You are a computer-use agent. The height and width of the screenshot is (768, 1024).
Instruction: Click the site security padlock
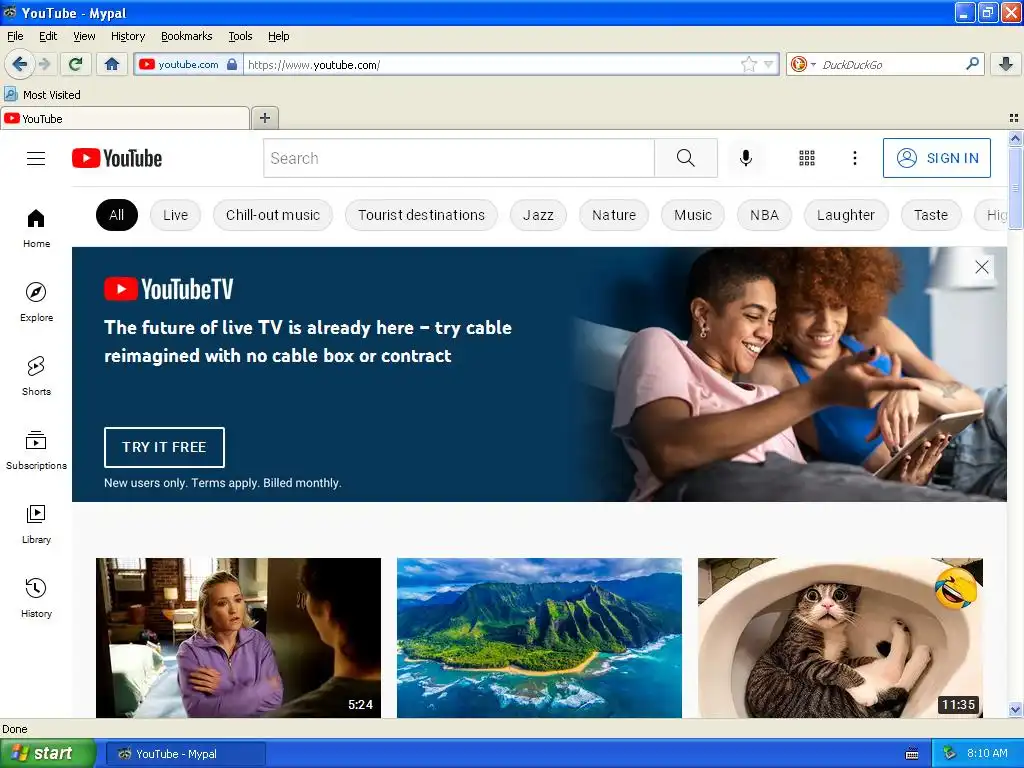click(232, 64)
